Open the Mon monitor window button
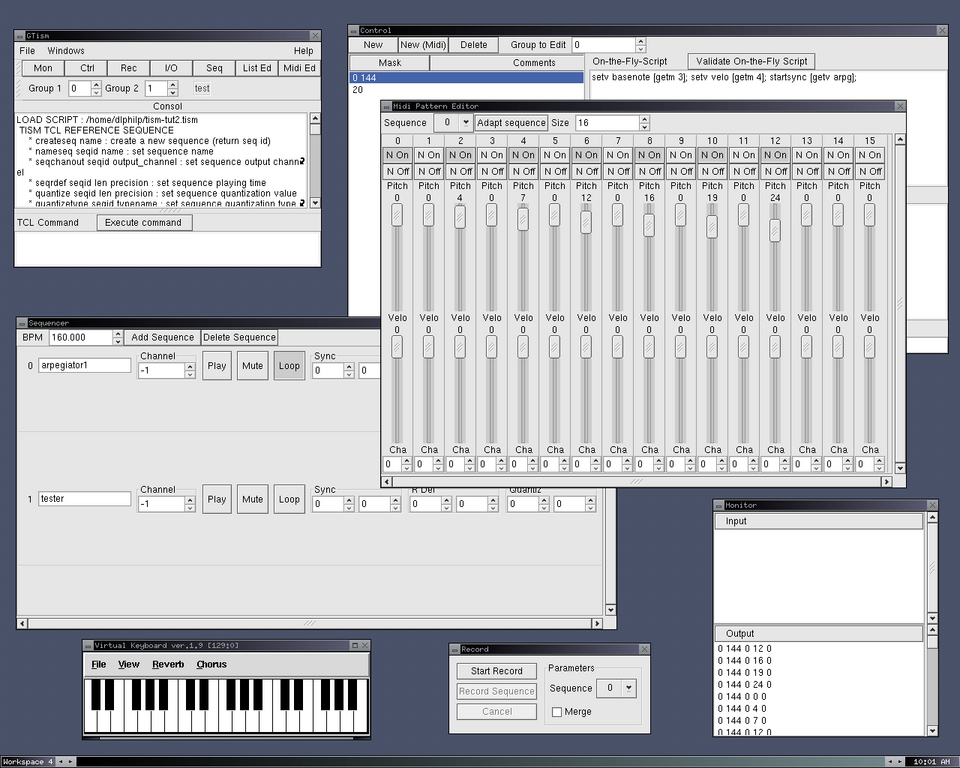The image size is (960, 768). (43, 68)
